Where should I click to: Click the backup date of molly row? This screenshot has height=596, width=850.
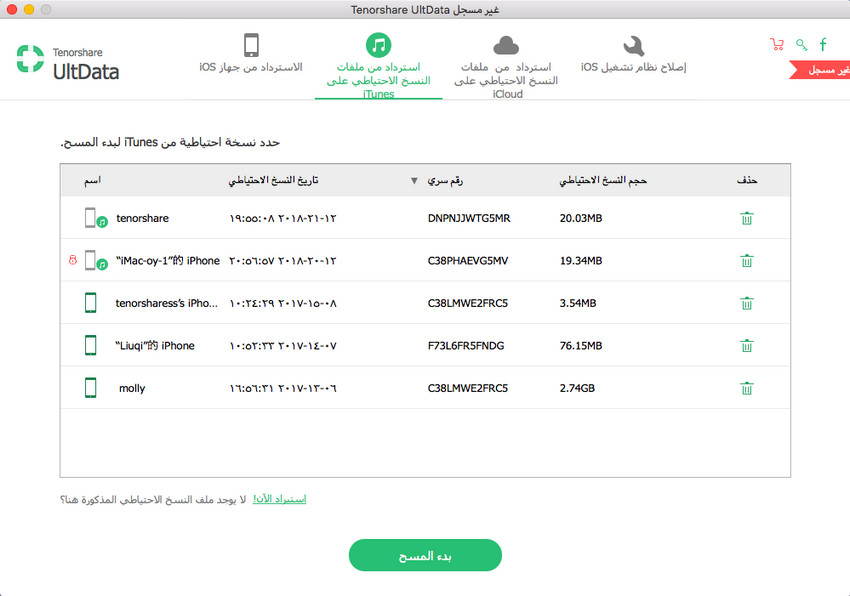(x=282, y=388)
